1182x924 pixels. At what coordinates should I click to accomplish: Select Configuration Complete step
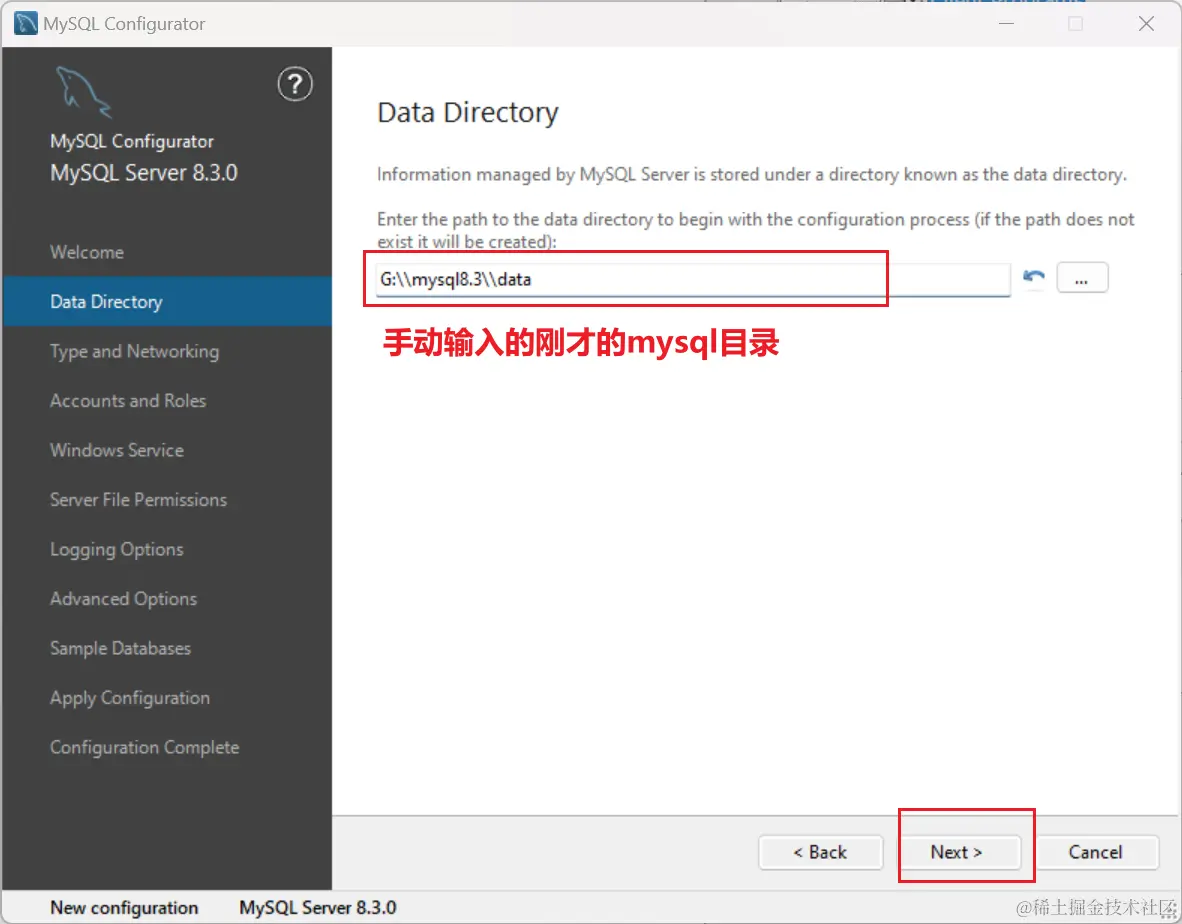[144, 748]
